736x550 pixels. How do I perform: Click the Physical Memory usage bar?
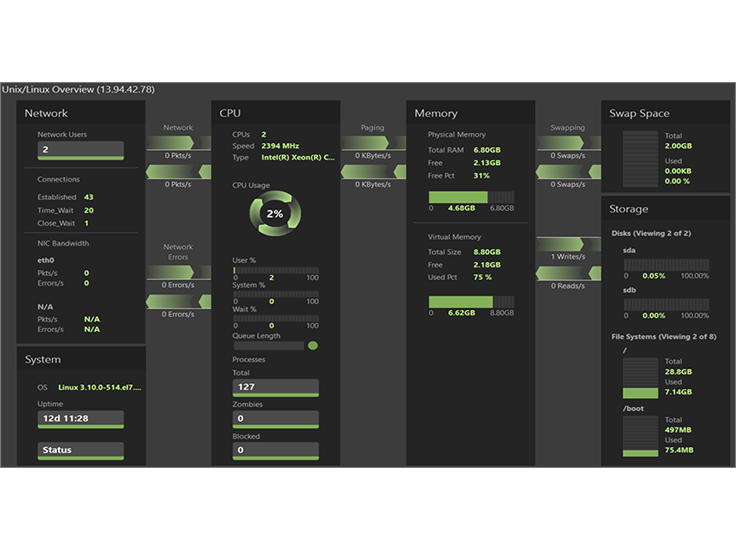(471, 197)
